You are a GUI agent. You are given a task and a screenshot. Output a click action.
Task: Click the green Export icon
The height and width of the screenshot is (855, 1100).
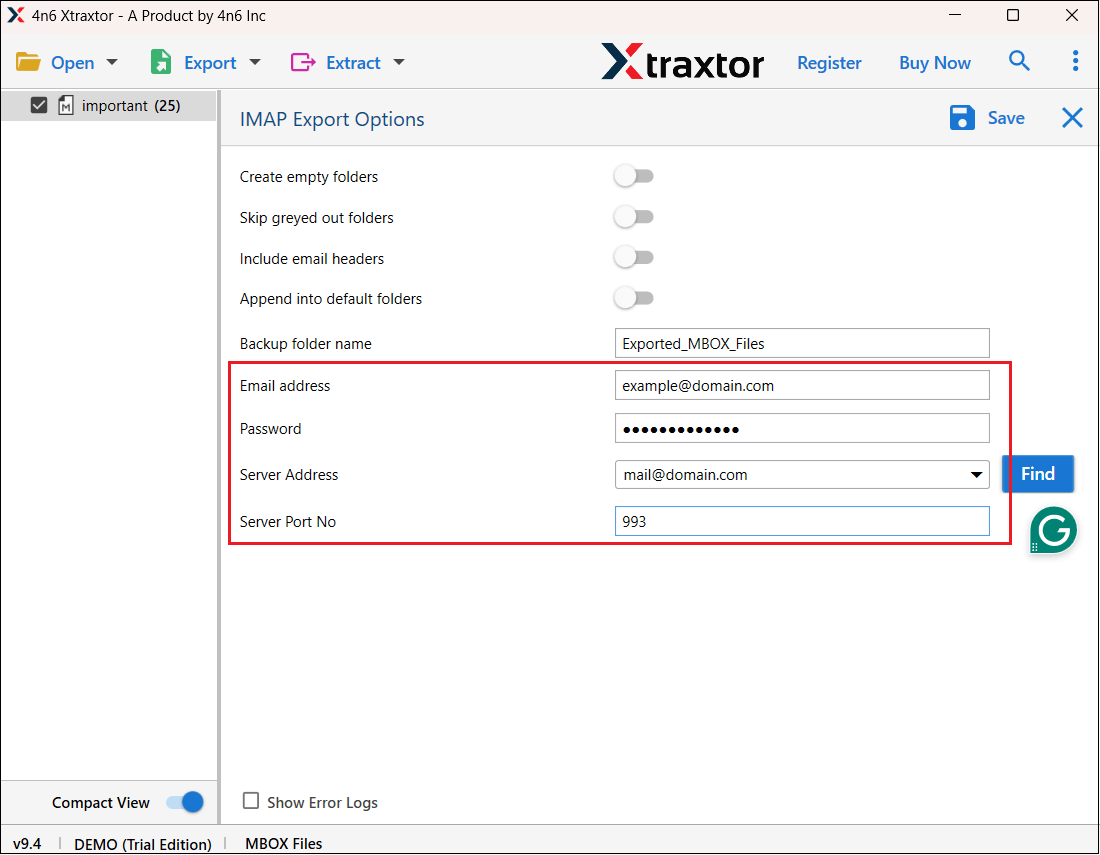point(161,61)
